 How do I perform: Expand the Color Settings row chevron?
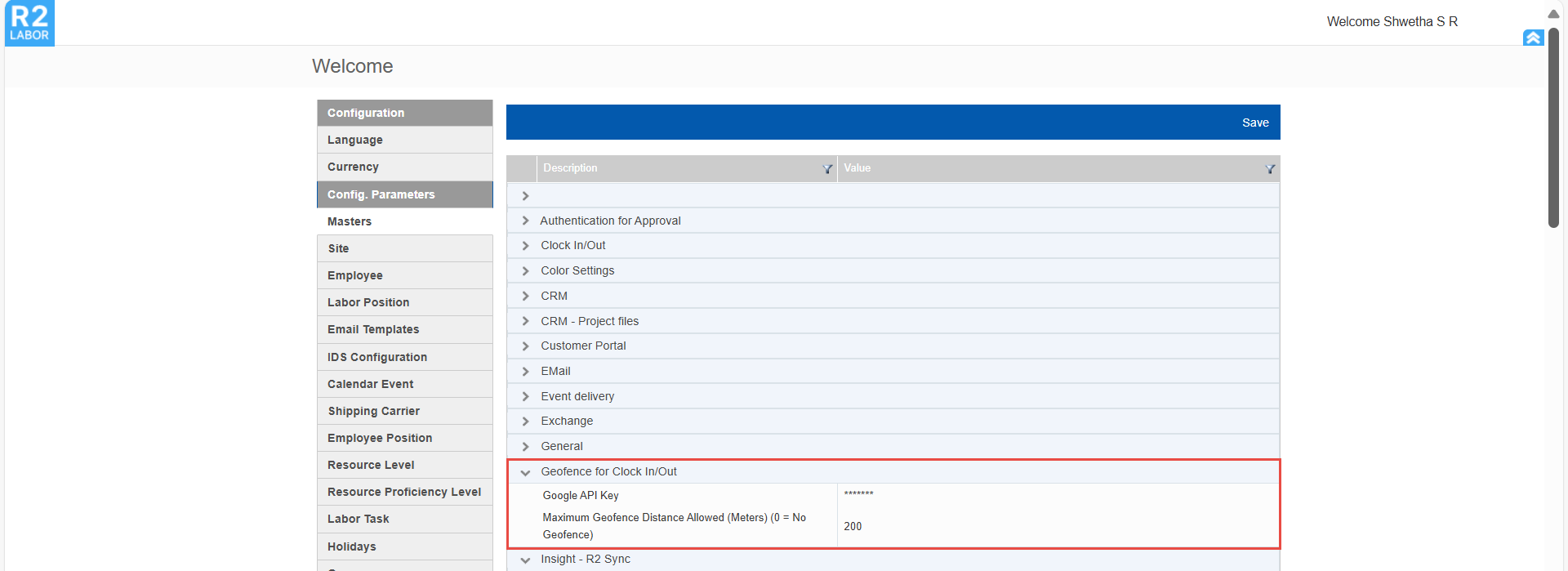(x=525, y=271)
